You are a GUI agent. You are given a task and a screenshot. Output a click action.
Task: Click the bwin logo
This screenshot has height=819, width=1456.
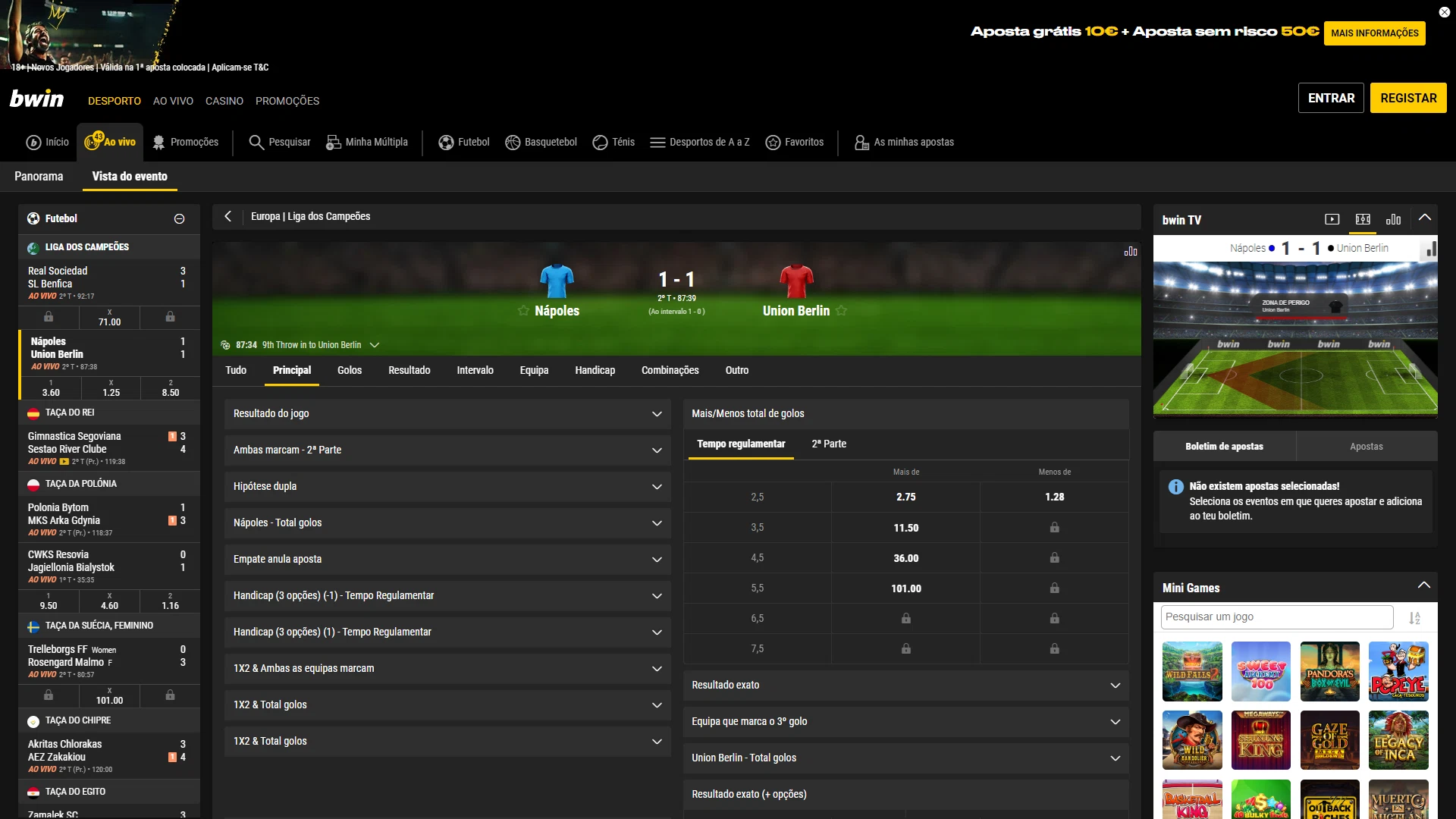coord(36,99)
